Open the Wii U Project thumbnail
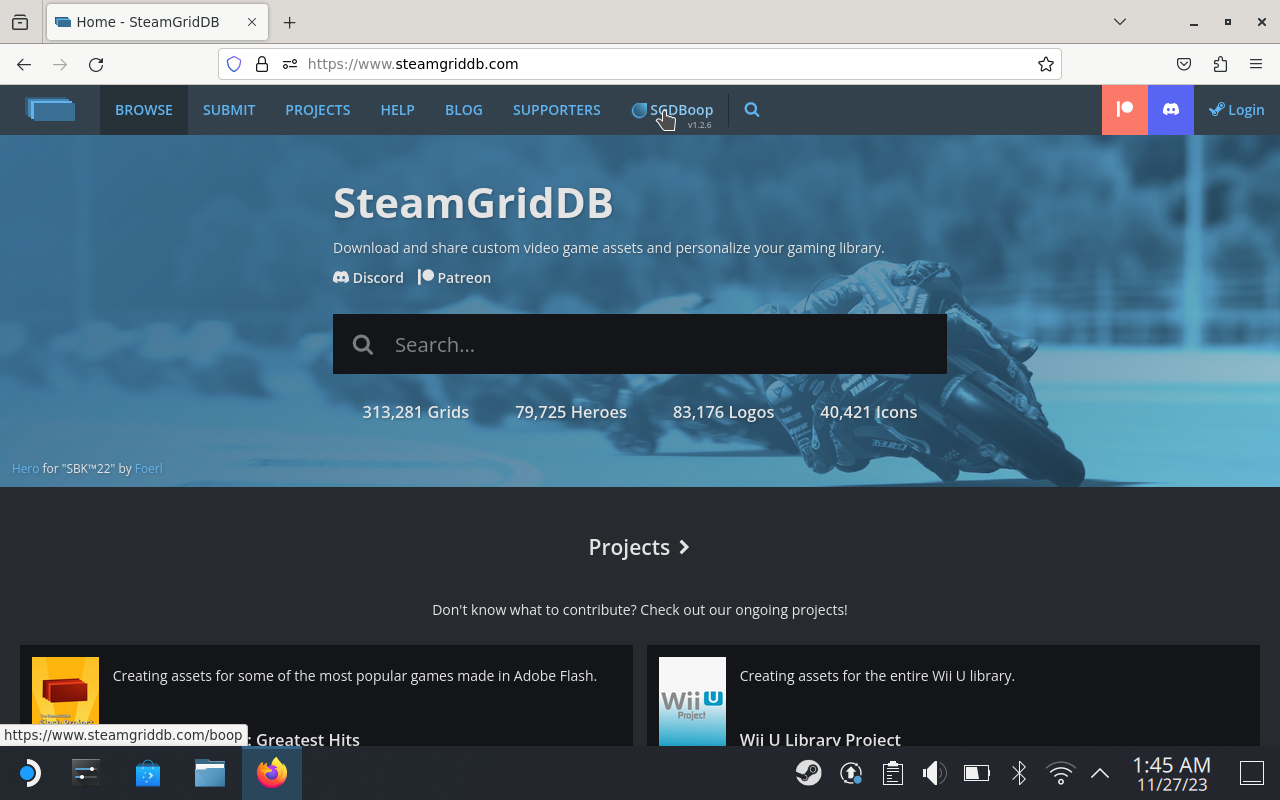This screenshot has height=800, width=1280. pyautogui.click(x=692, y=701)
